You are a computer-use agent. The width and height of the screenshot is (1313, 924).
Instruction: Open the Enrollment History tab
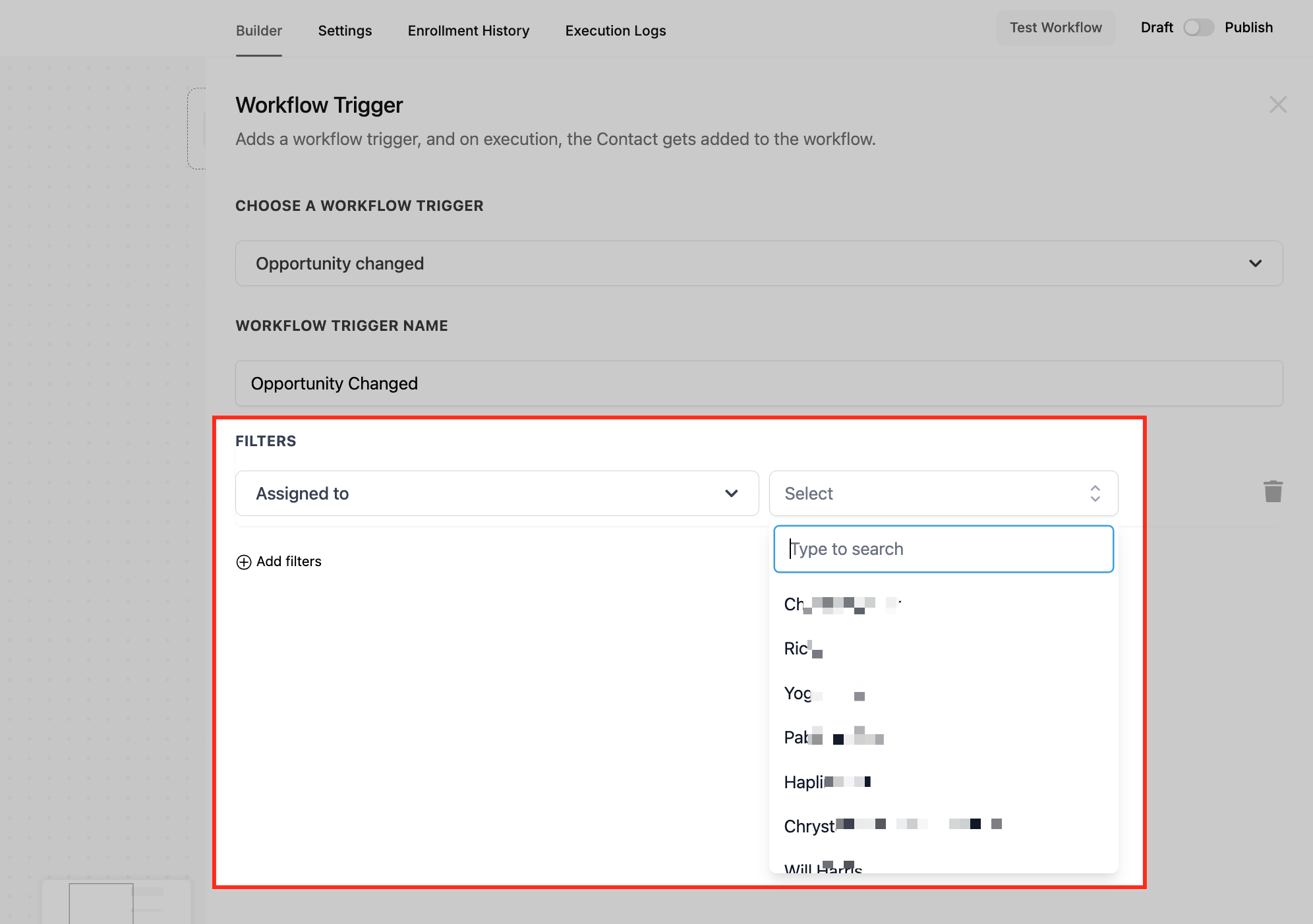(x=468, y=31)
